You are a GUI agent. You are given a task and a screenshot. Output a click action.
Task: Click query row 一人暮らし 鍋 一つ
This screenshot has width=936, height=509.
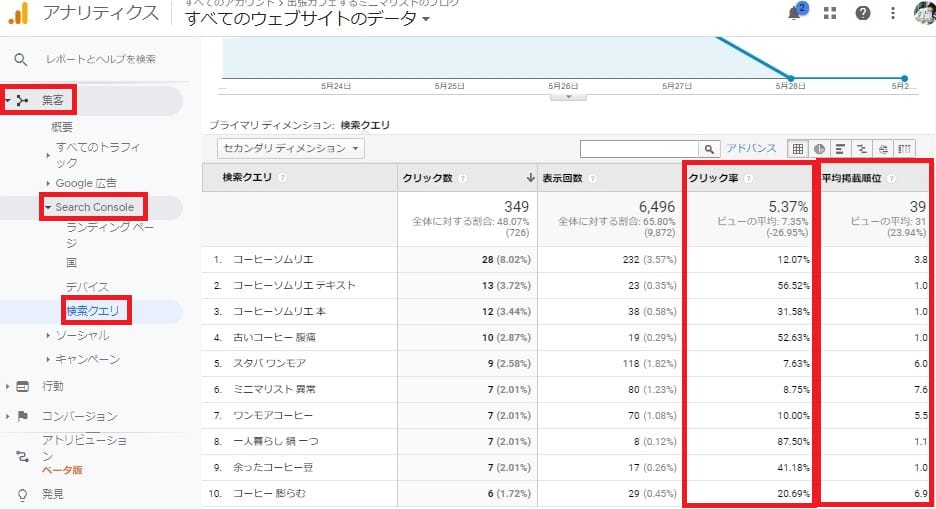coord(276,442)
